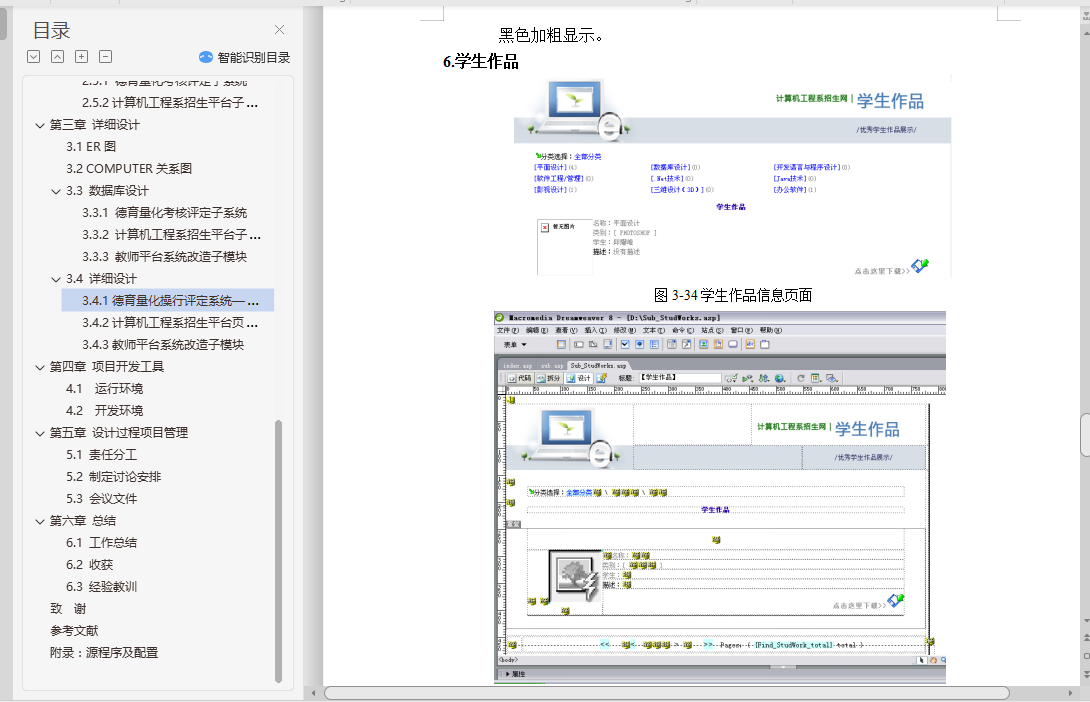Close the 目录 navigation pane
The height and width of the screenshot is (702, 1090).
[279, 29]
